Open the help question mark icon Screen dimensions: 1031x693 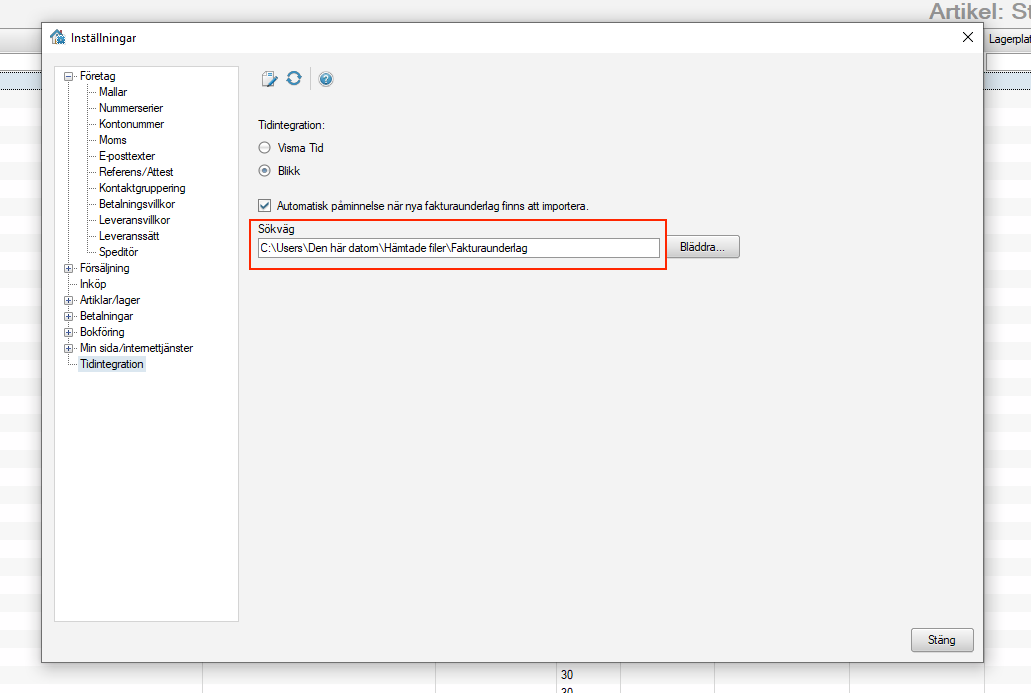coord(325,79)
